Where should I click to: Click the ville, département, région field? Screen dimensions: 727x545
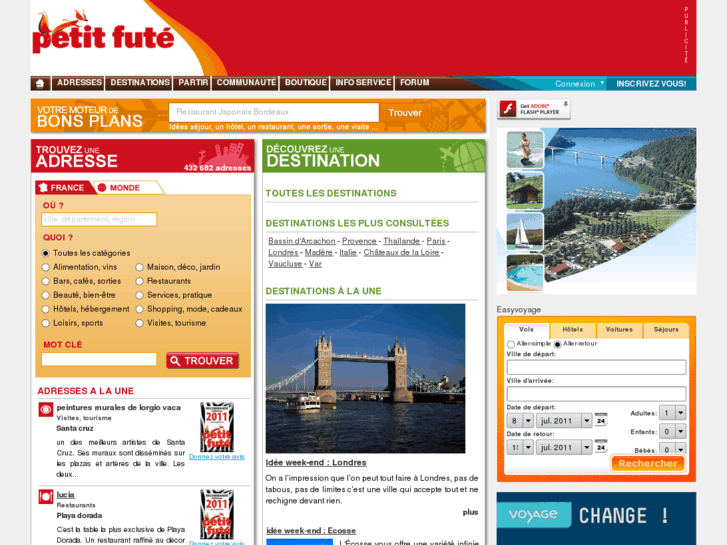99,219
